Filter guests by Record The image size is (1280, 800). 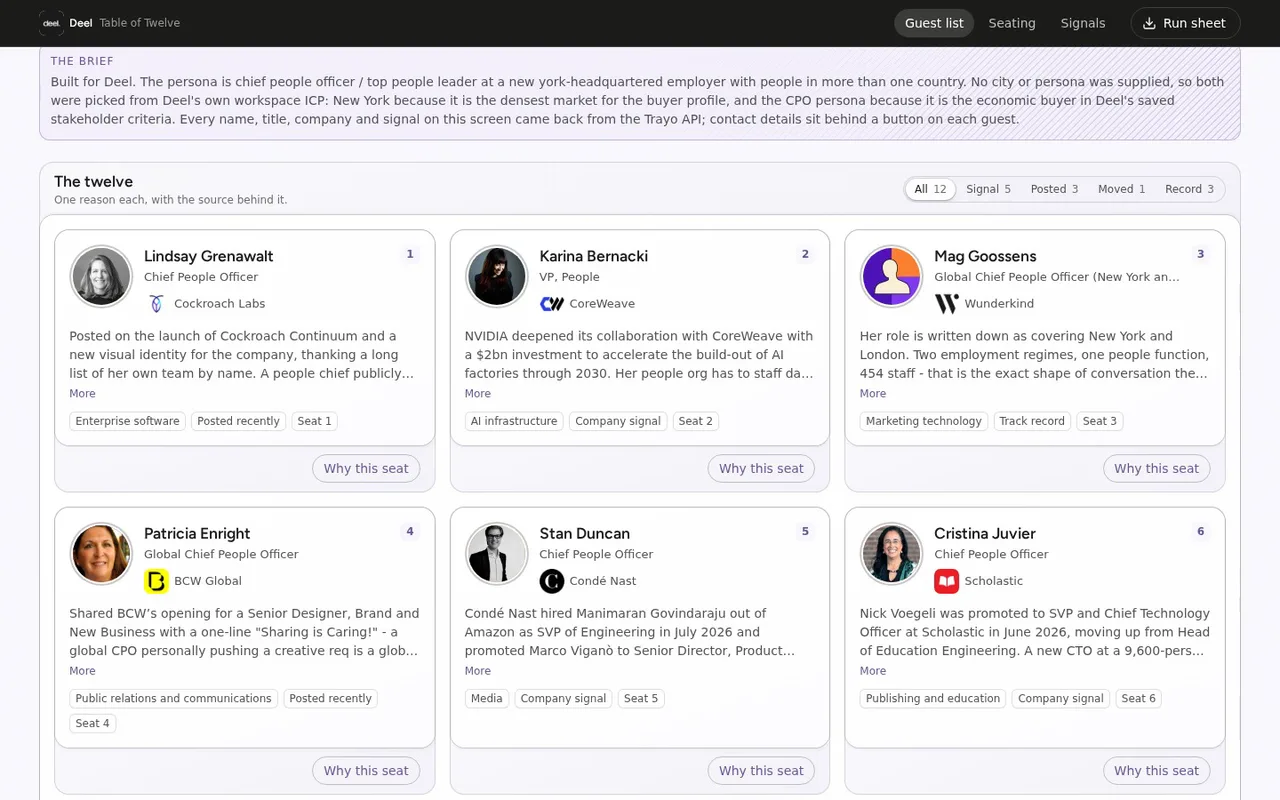tap(1189, 189)
